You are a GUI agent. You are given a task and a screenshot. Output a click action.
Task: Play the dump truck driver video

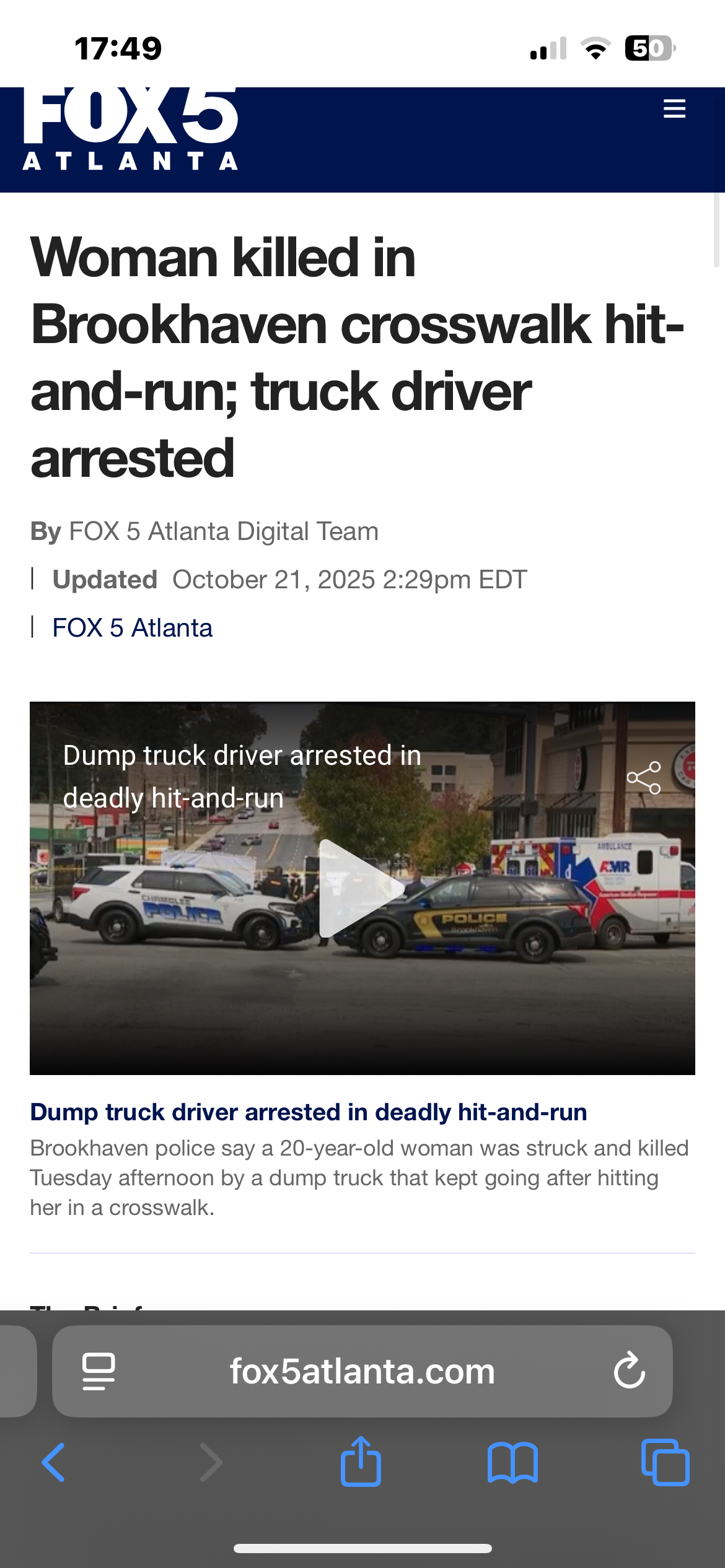tap(362, 888)
